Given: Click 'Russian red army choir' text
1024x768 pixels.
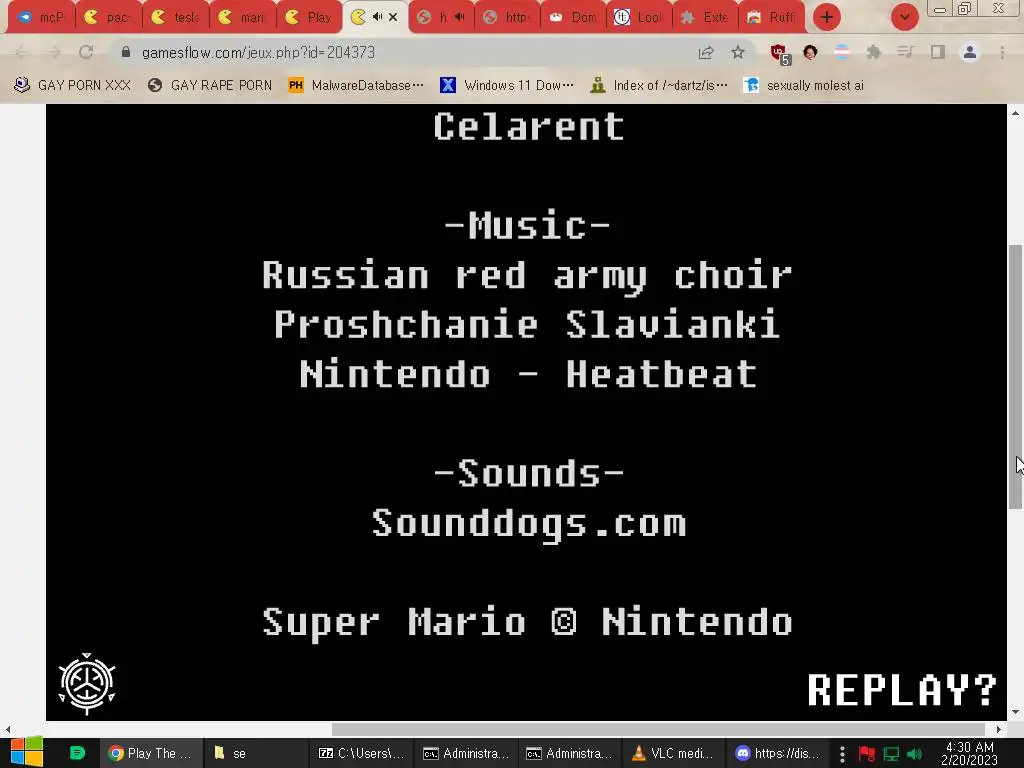Looking at the screenshot, I should point(528,275).
